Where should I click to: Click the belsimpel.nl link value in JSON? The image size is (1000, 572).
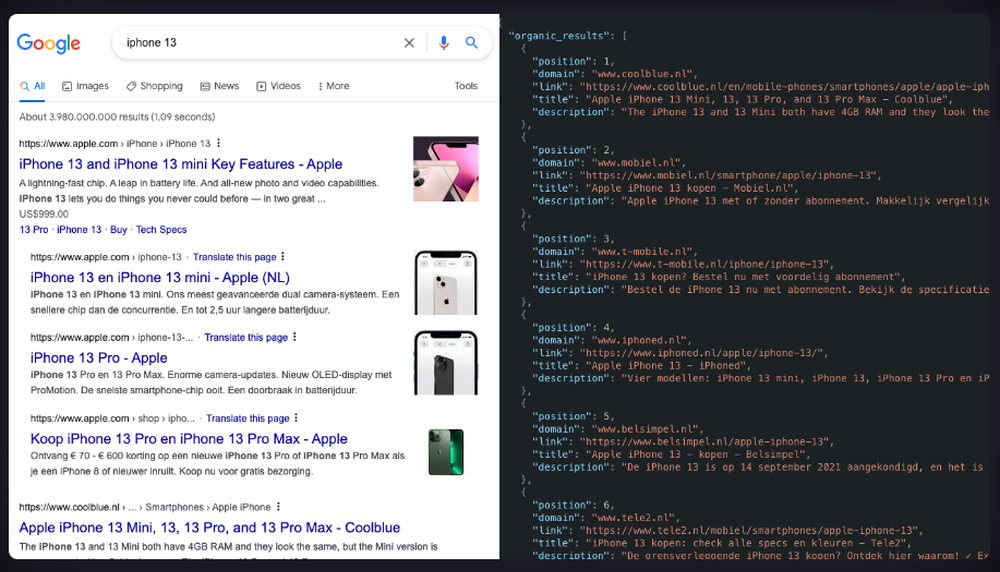point(704,441)
